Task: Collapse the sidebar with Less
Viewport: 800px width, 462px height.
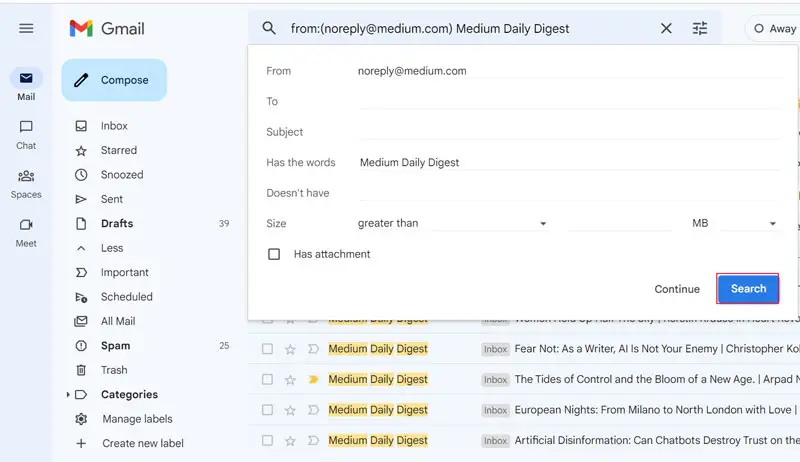Action: coord(111,248)
